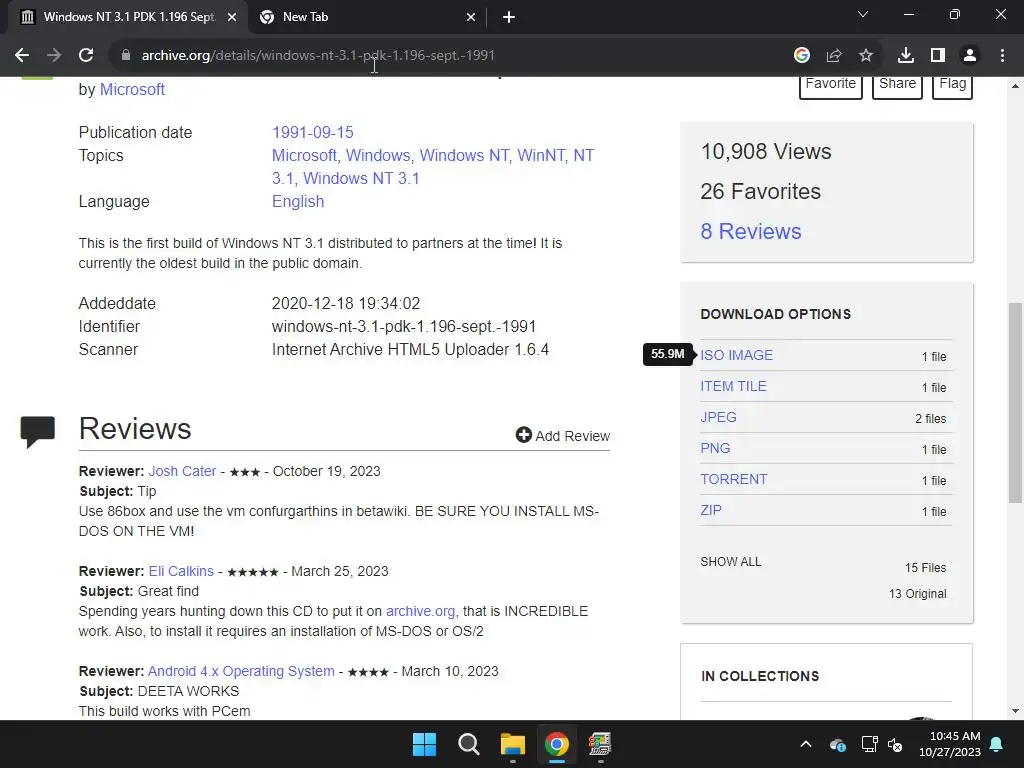Open the ZIP download option

[x=711, y=511]
